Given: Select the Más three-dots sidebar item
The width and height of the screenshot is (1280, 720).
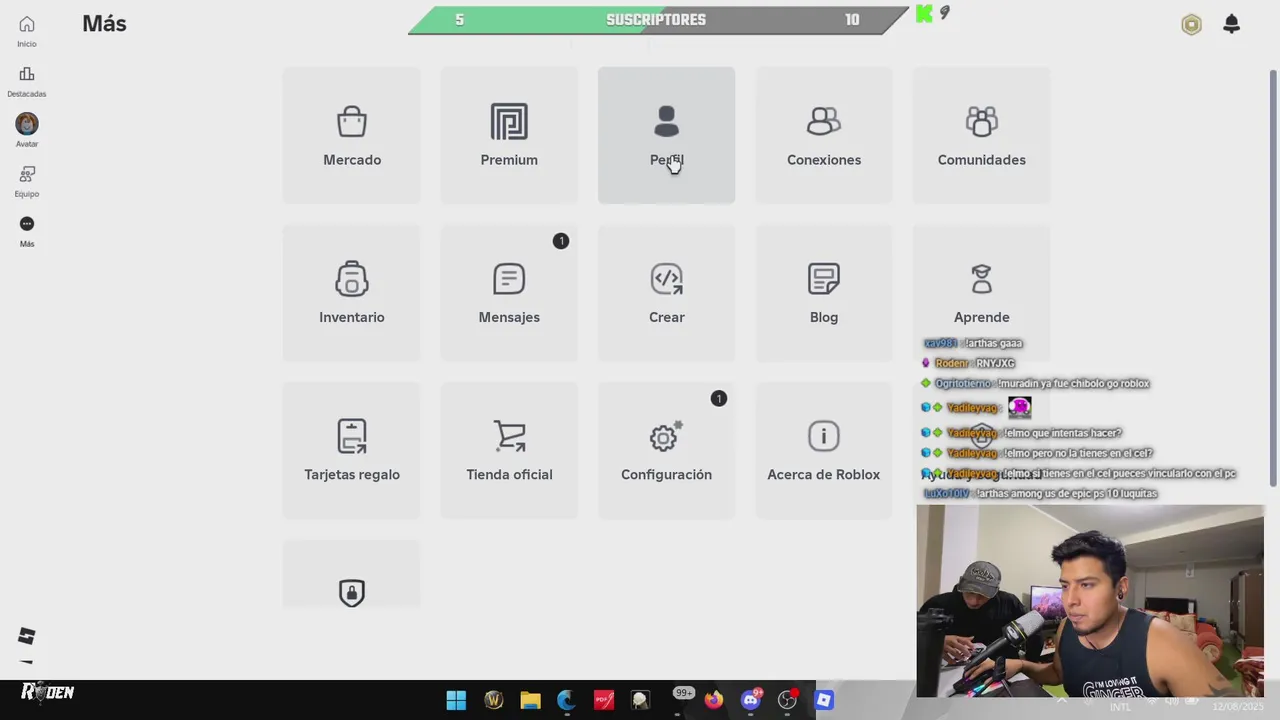Looking at the screenshot, I should click(x=27, y=231).
